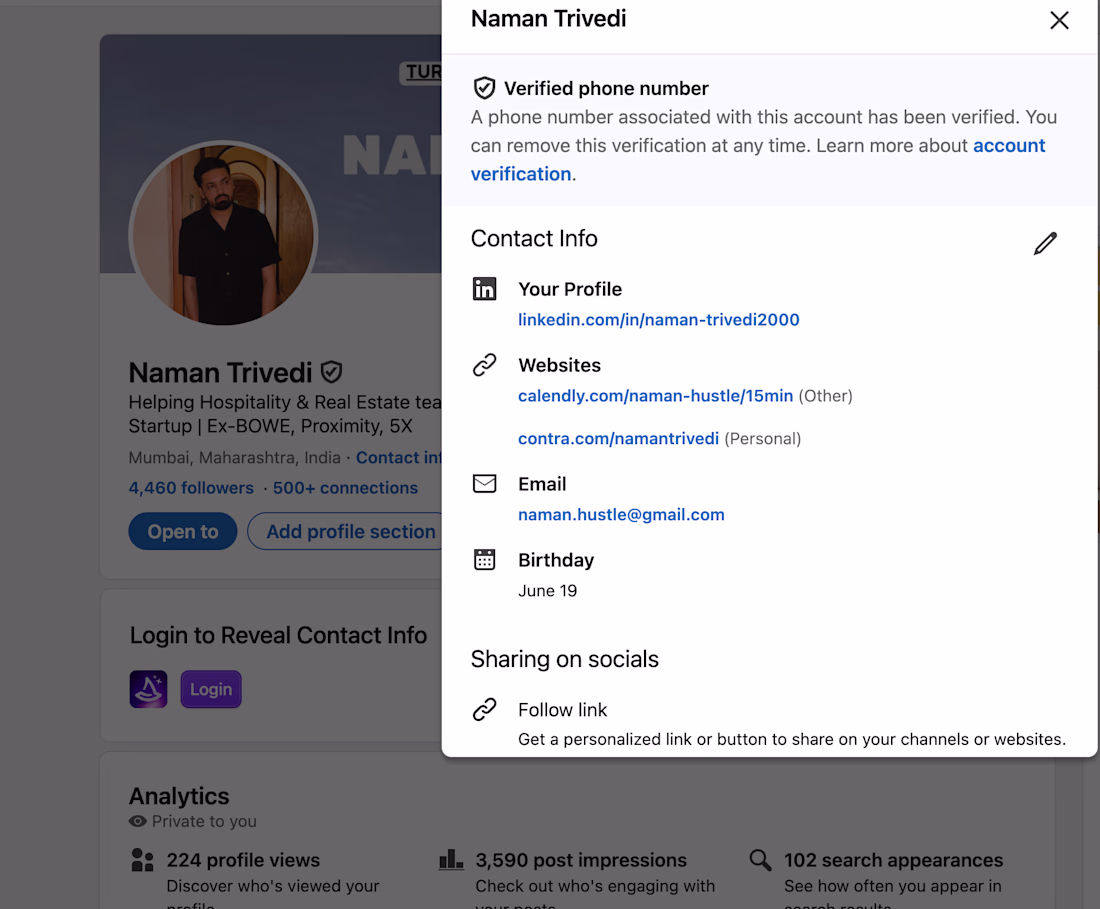1100x909 pixels.
Task: View the 4,460 followers list
Action: [191, 488]
